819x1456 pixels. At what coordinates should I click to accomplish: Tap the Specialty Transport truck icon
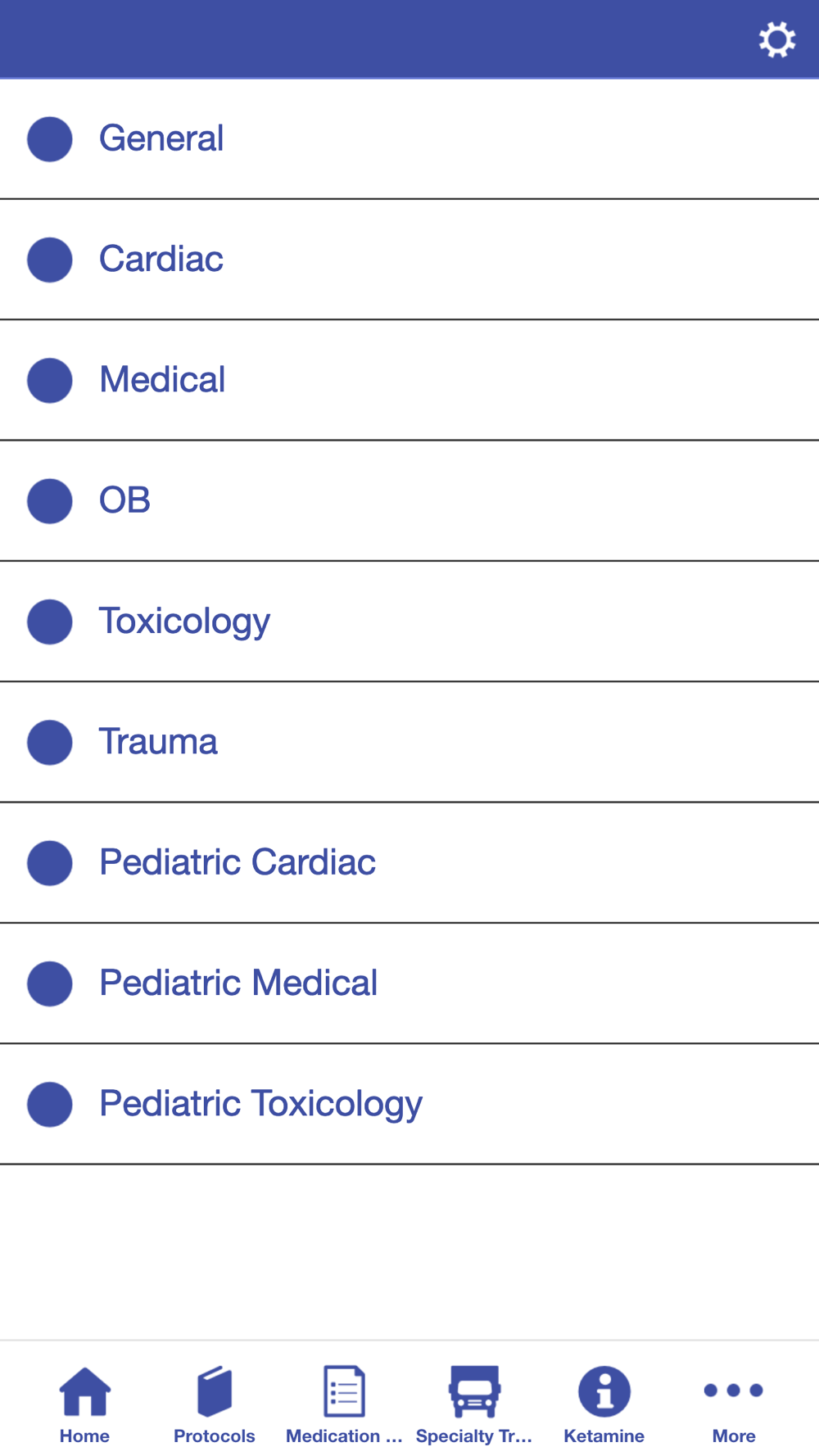[x=474, y=1390]
